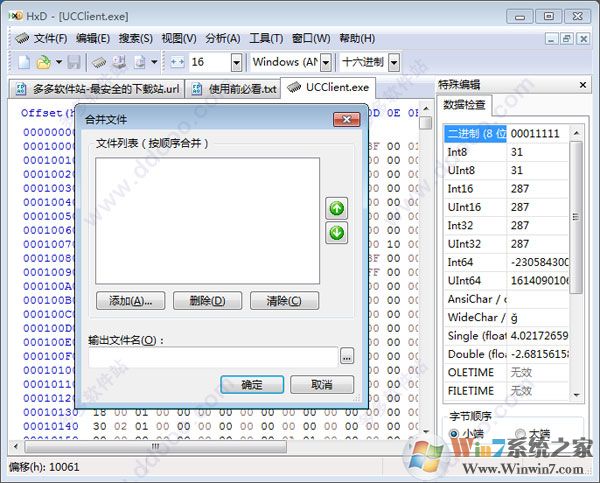Click the 删除(D) button
600x483 pixels.
pos(207,301)
